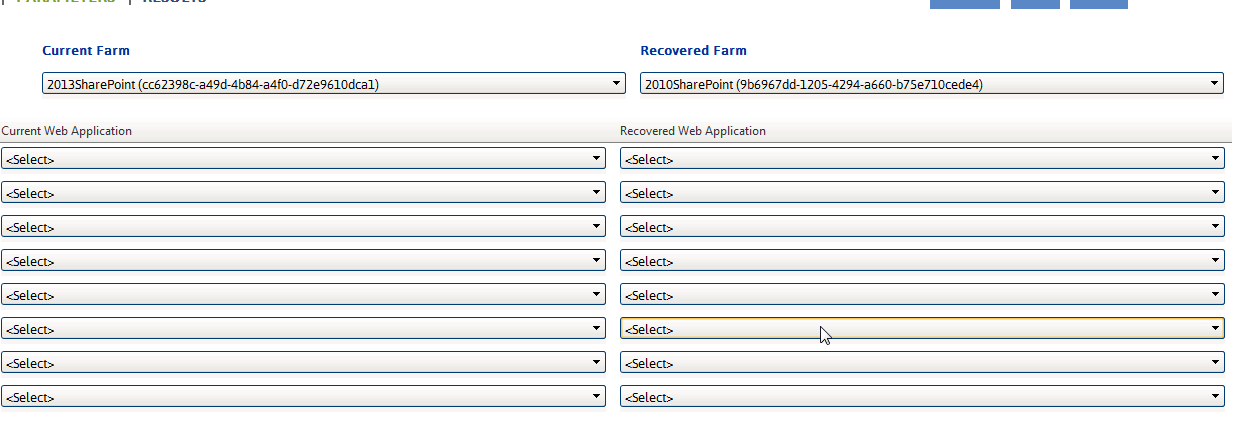1257x422 pixels.
Task: Open the Current Farm dropdown showing 2013SharePoint
Action: [334, 84]
